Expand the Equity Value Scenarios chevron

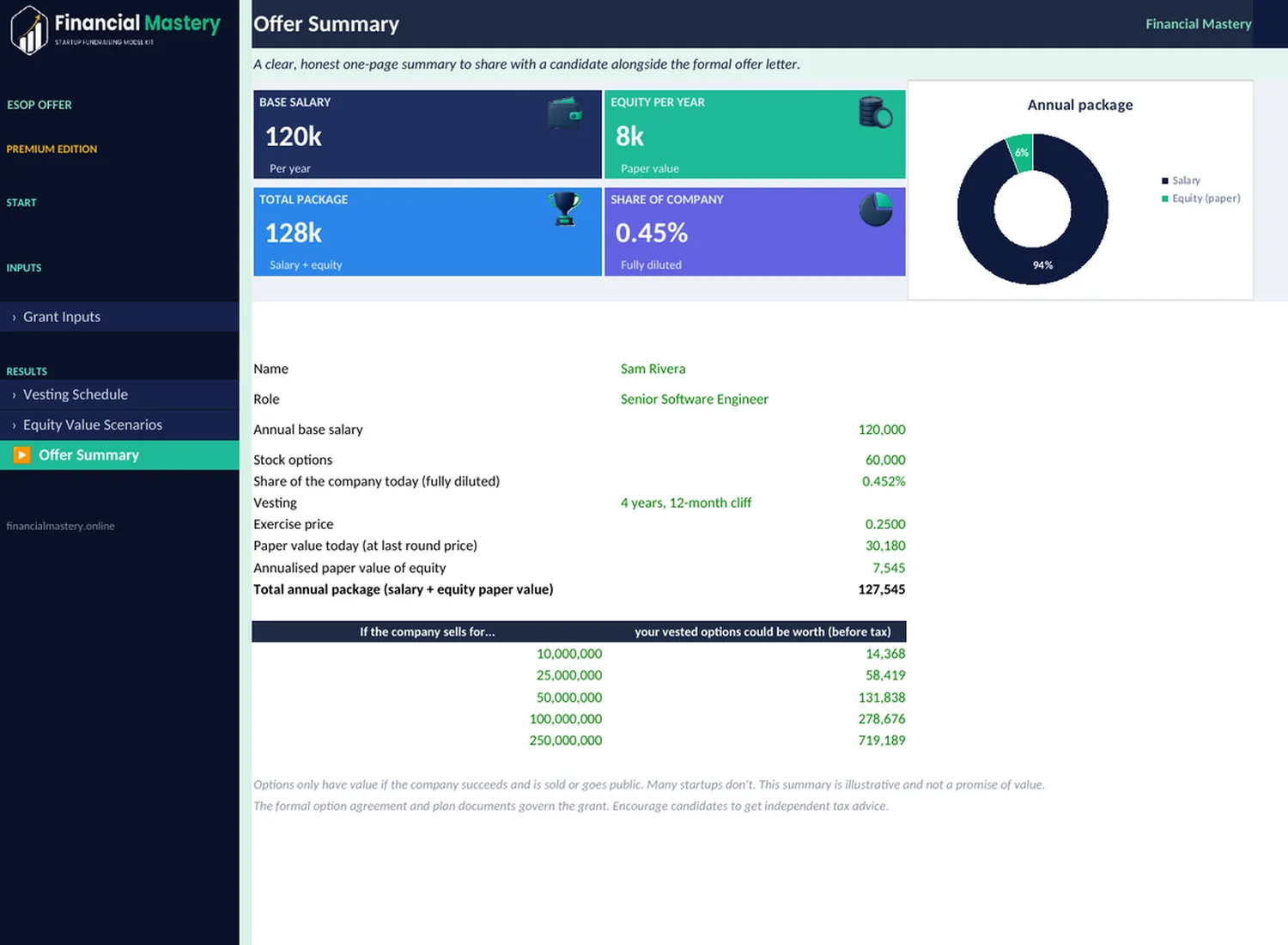click(x=14, y=425)
